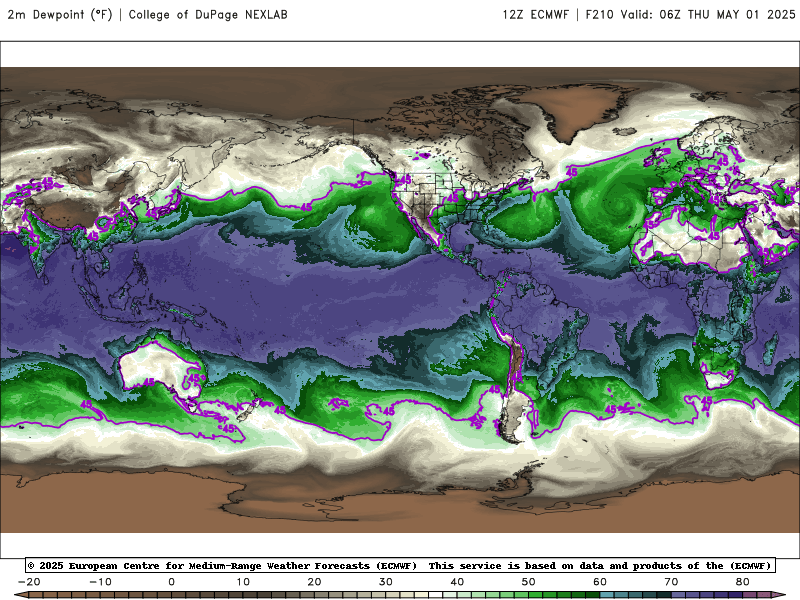
Task: Click the spiral low in the North Atlantic
Action: 620,202
